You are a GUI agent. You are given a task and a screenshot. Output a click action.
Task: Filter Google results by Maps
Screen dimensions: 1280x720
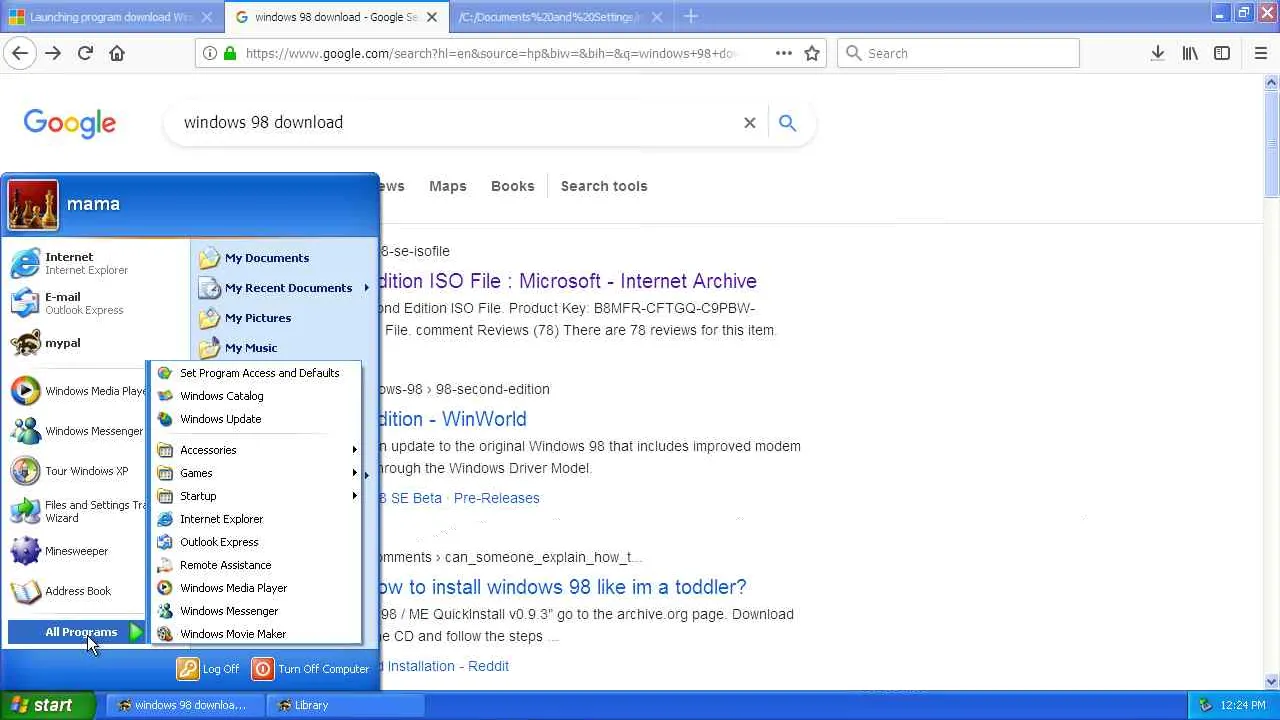coord(448,186)
